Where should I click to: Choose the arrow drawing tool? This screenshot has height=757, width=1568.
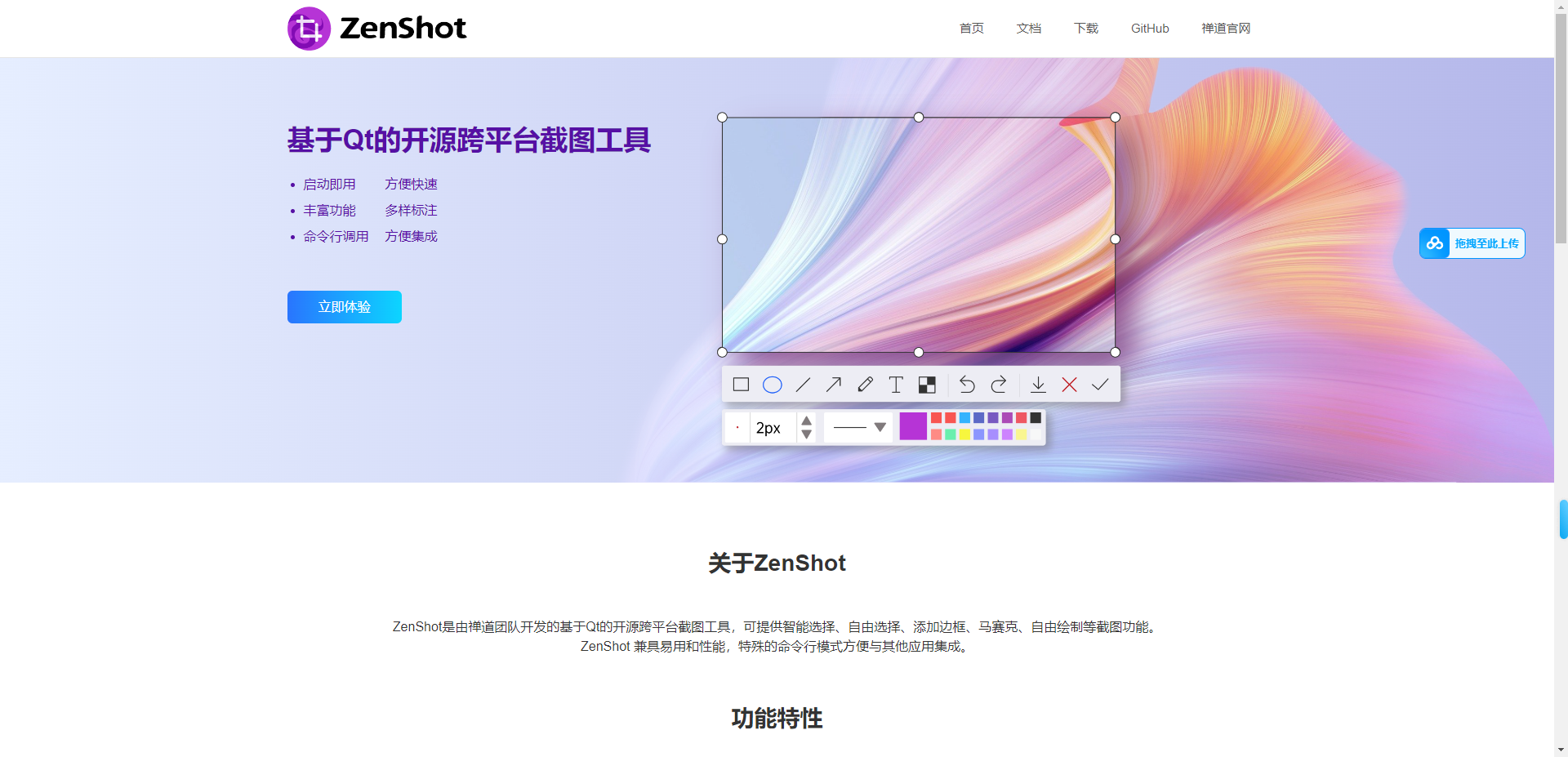tap(834, 385)
